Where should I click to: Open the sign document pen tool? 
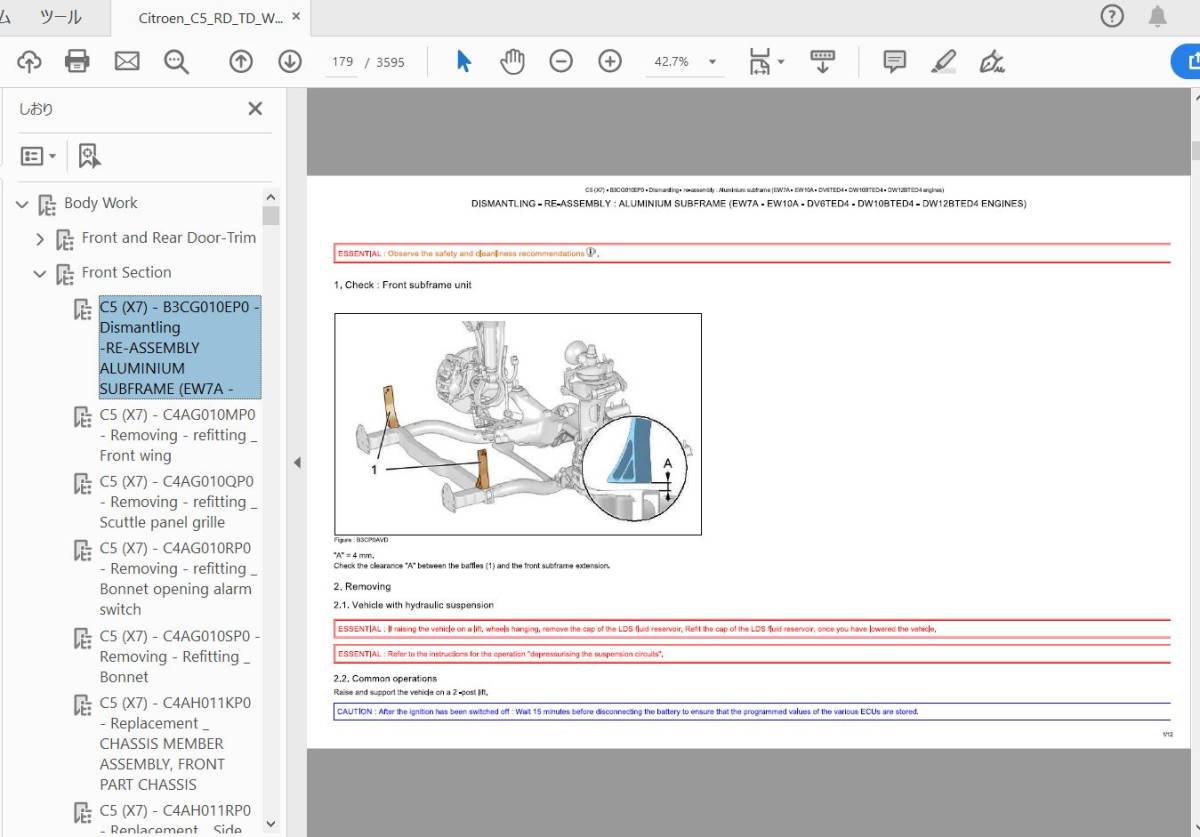tap(992, 62)
